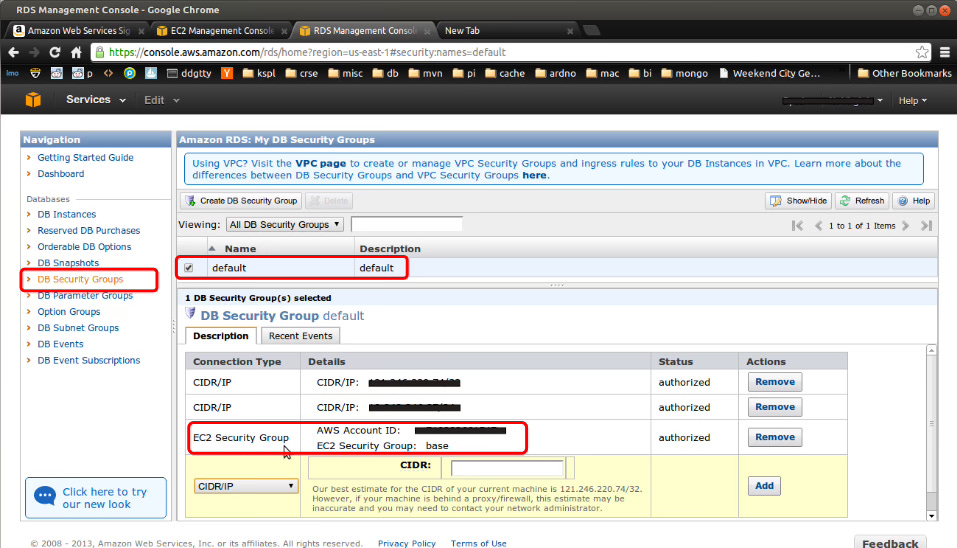Open DB Event Subscriptions link
957x548 pixels.
point(88,360)
